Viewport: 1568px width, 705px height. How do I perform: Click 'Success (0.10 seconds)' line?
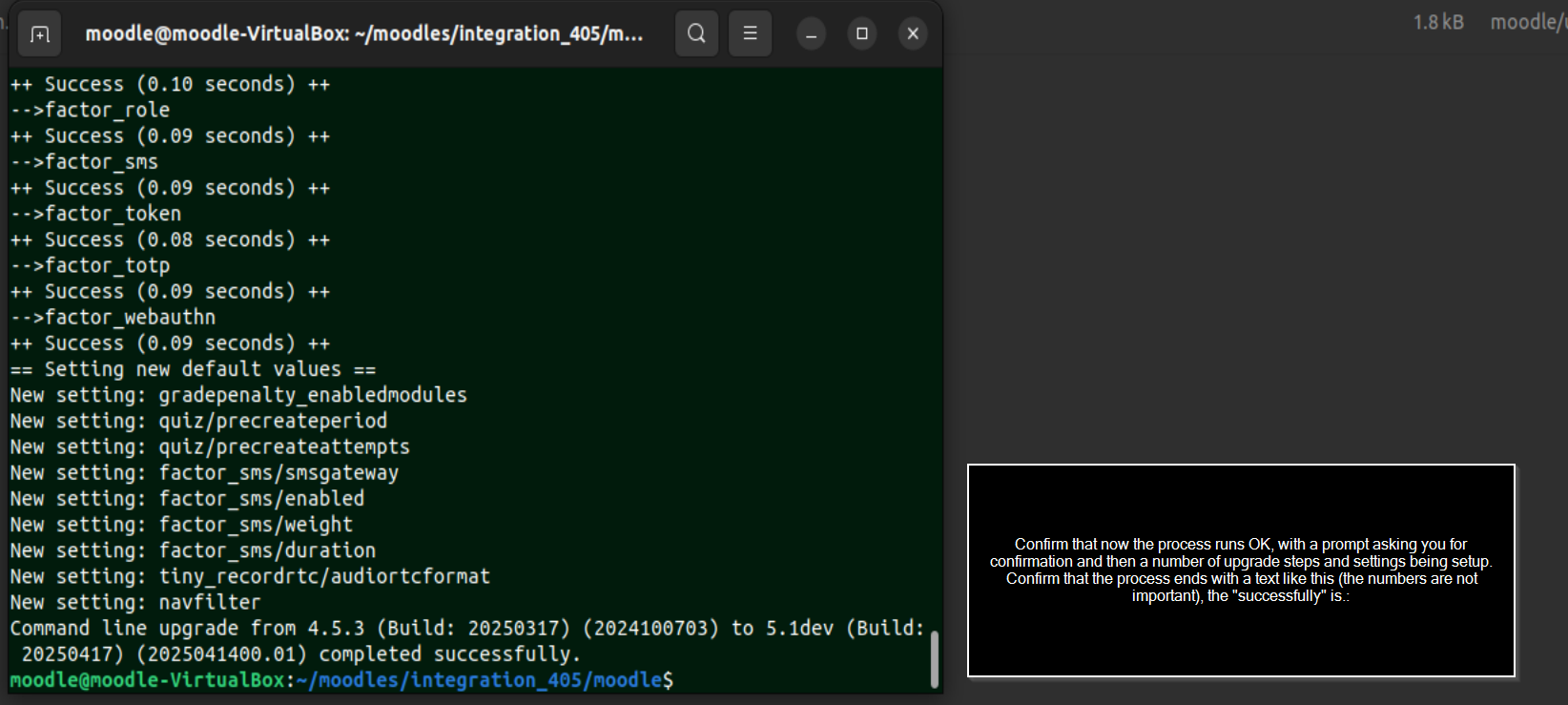click(x=170, y=85)
